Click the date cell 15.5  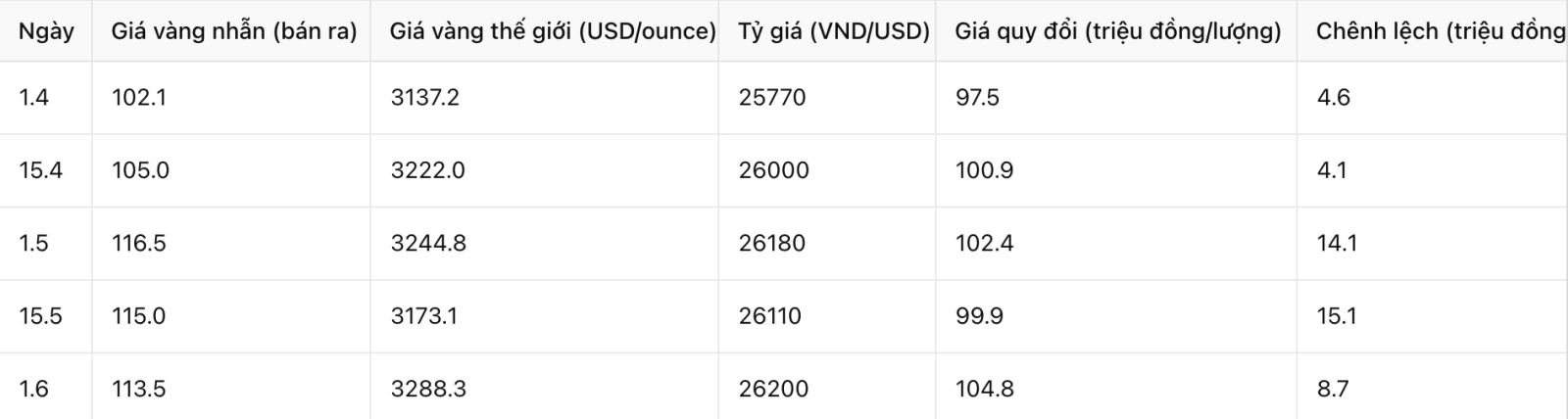pyautogui.click(x=40, y=316)
